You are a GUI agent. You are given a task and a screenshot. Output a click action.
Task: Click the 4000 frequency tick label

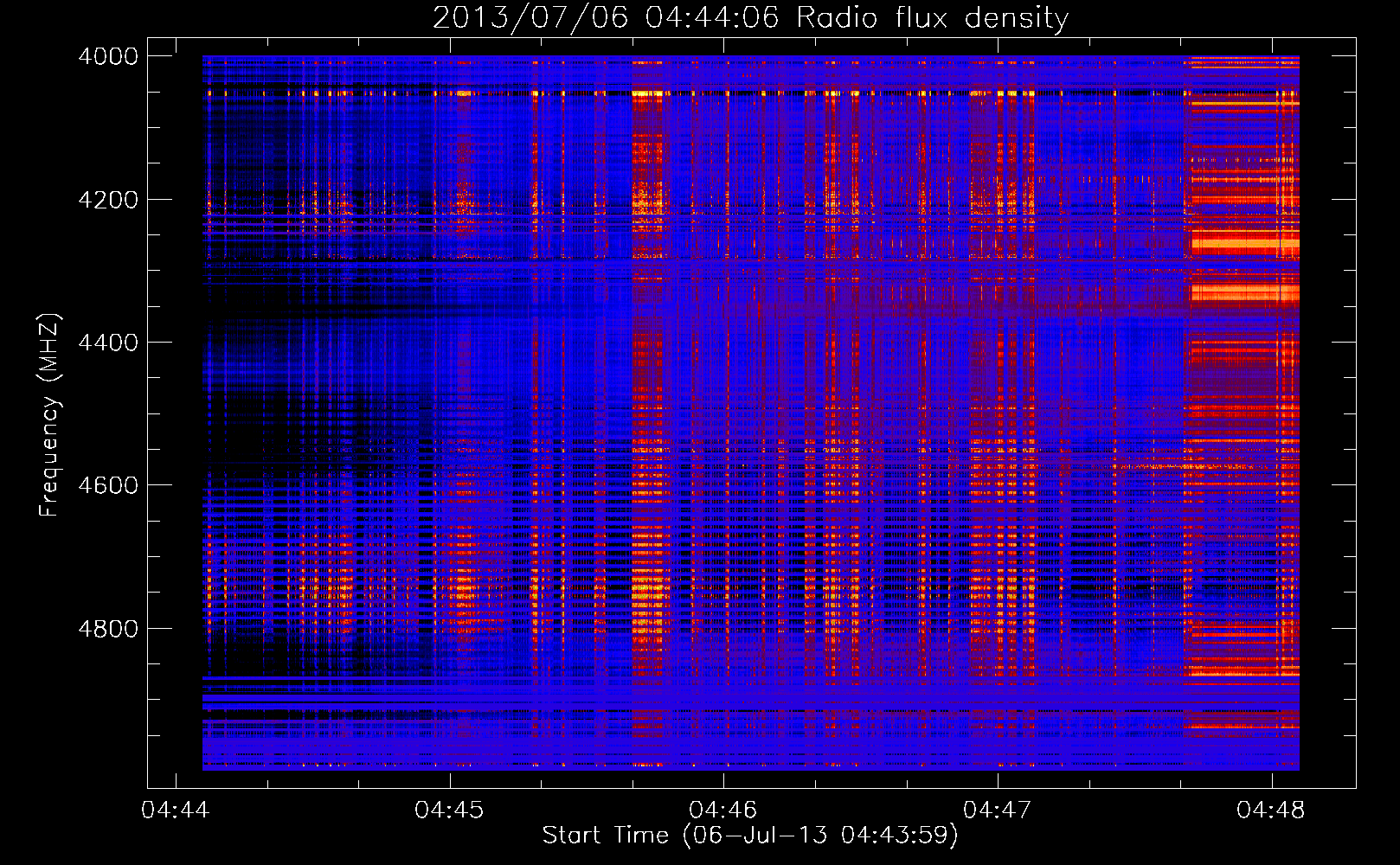coord(108,56)
